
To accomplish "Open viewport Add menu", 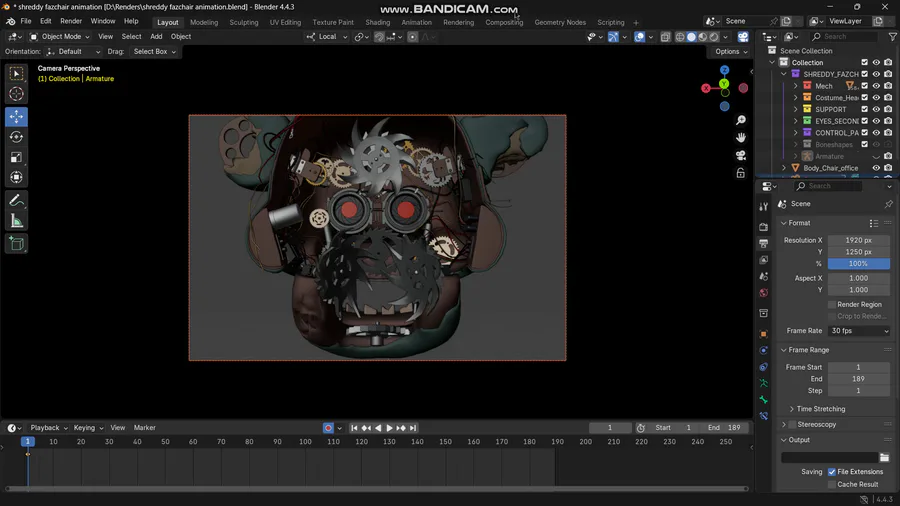I will [156, 37].
